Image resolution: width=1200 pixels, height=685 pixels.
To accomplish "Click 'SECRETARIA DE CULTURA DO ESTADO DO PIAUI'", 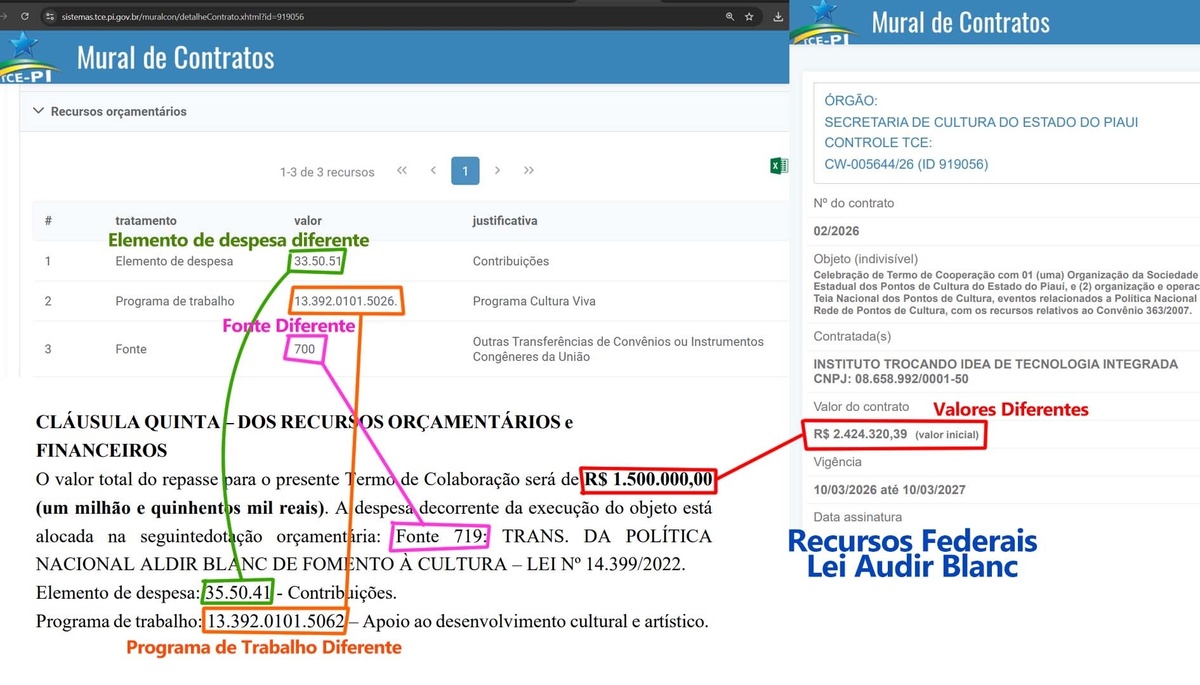I will point(981,122).
